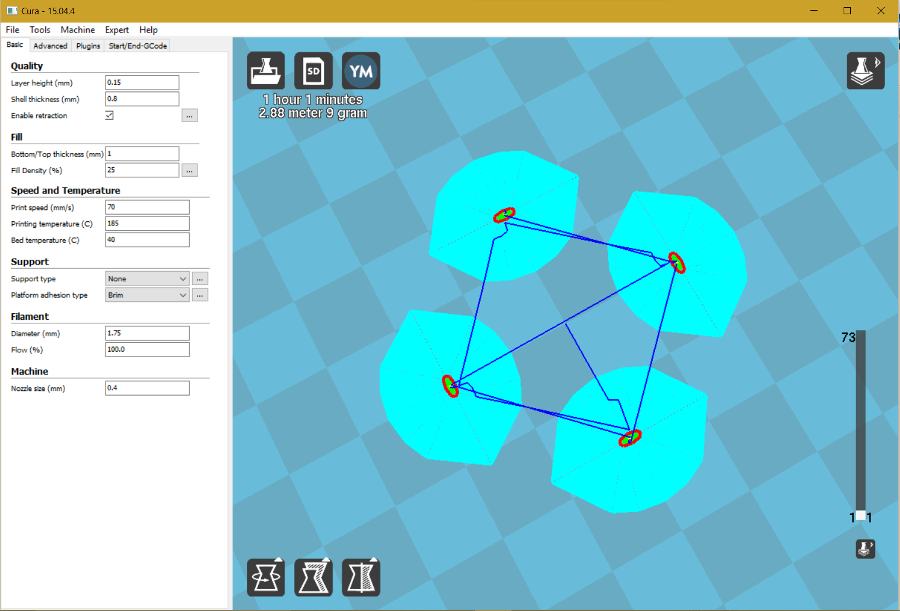Screen dimensions: 900x611
Task: Click the filament Diameter input field
Action: (147, 333)
